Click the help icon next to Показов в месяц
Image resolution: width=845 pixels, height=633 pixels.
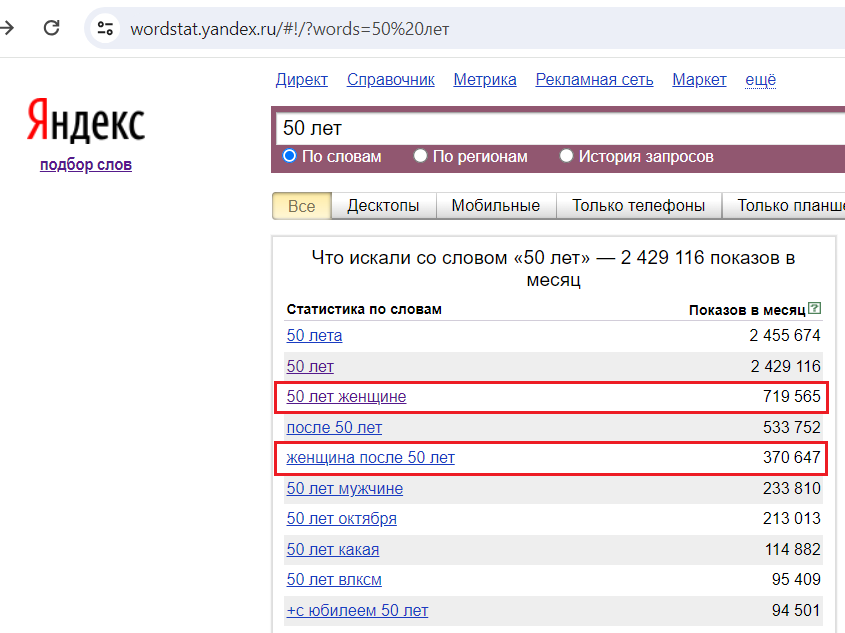815,309
